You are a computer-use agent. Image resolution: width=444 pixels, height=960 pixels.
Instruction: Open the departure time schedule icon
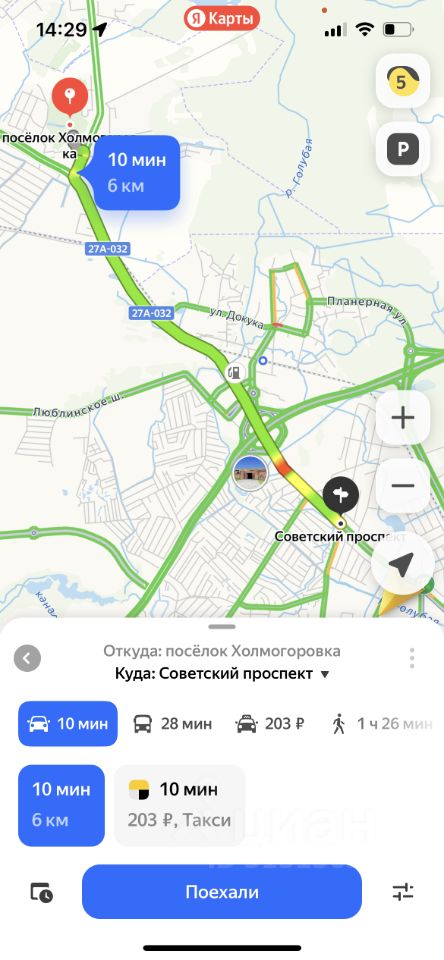click(x=42, y=893)
